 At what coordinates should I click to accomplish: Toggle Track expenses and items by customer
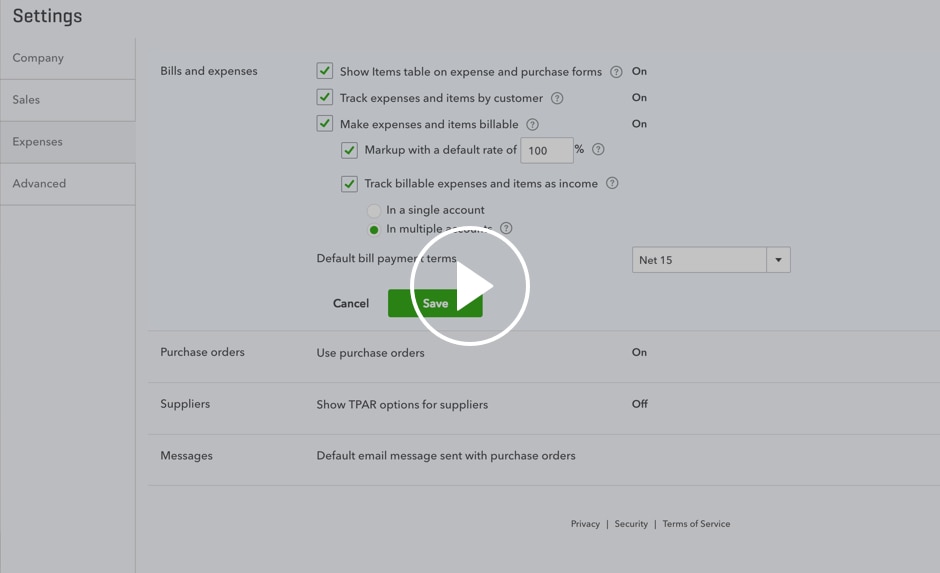325,98
